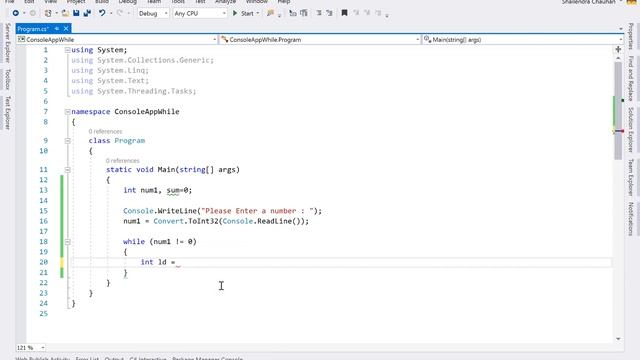
Task: Open the Find in Files icon
Action: [270, 13]
